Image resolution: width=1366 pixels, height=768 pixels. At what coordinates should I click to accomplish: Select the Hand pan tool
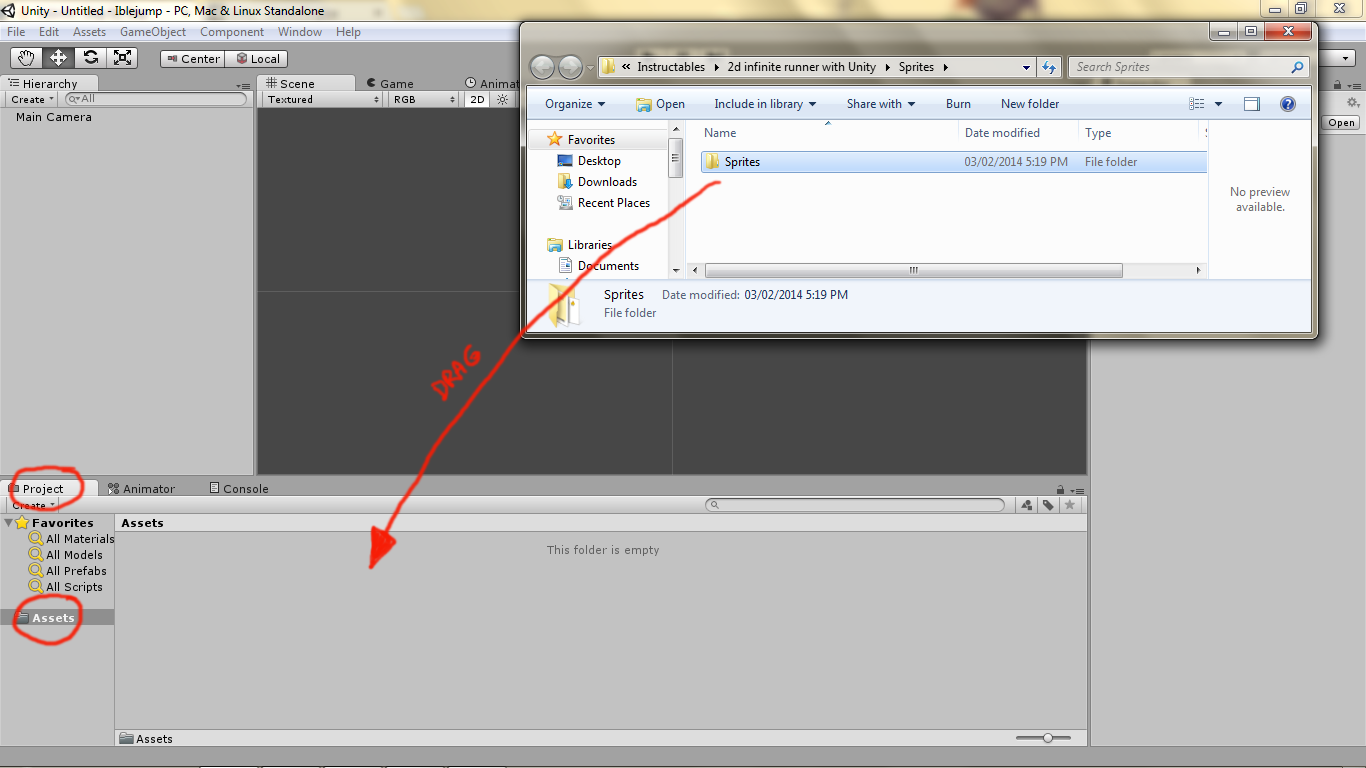(27, 58)
